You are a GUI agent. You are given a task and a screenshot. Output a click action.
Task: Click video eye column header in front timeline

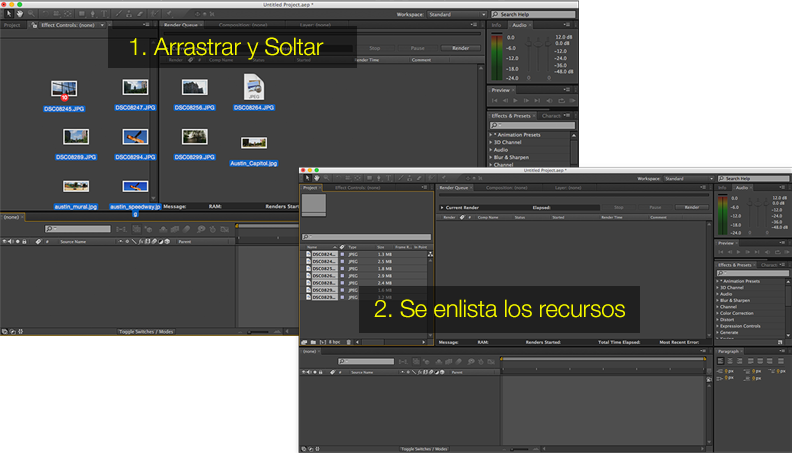click(304, 372)
